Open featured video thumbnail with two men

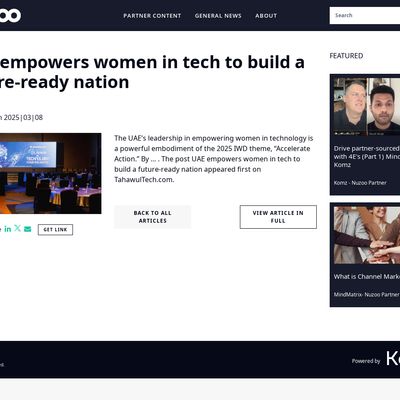(x=367, y=106)
